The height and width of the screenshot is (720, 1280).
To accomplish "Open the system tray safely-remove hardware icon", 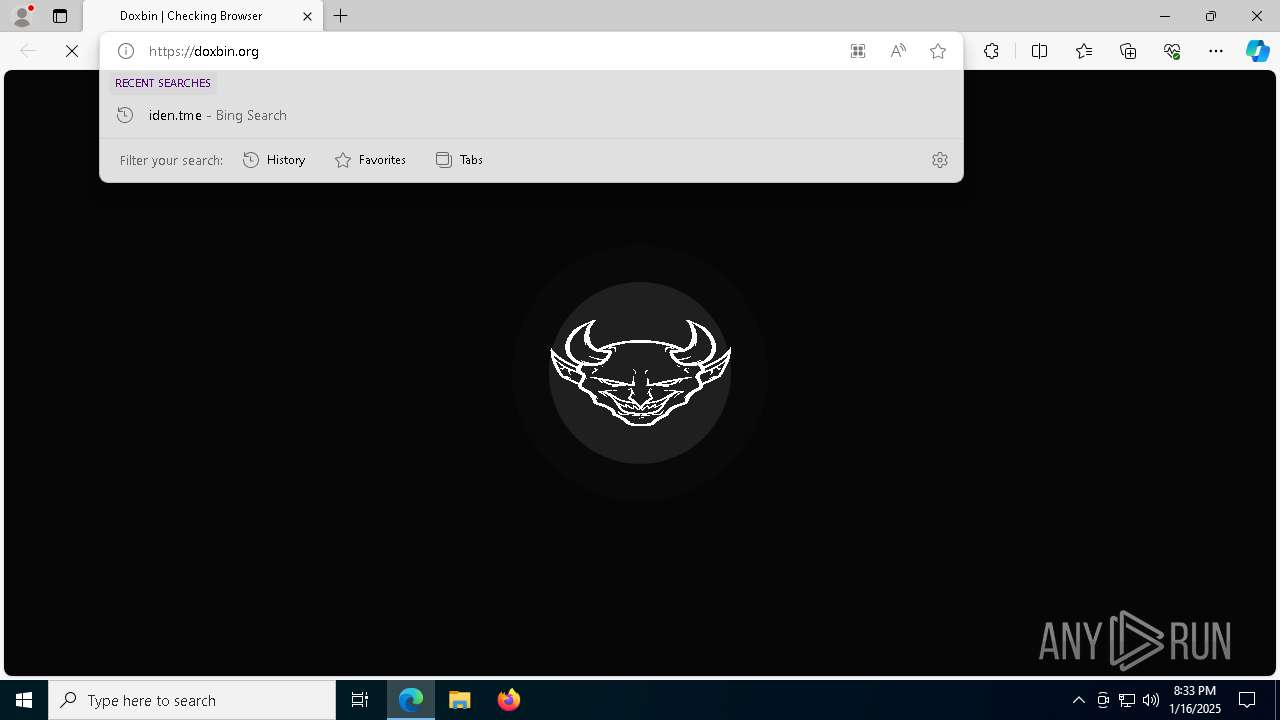I will (1103, 700).
